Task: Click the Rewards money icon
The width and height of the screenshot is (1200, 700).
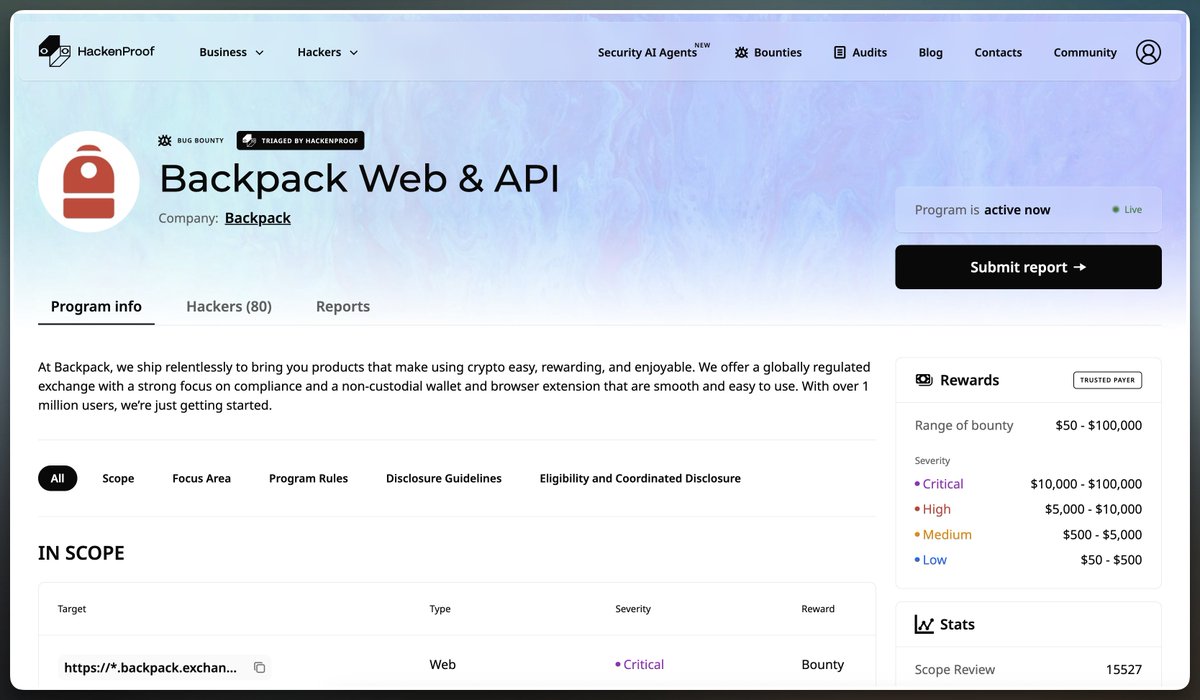Action: (924, 380)
